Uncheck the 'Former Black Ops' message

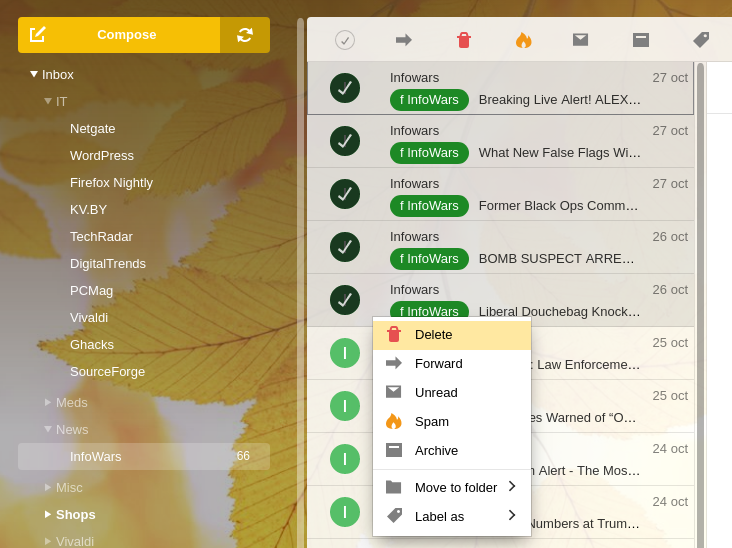click(x=345, y=194)
